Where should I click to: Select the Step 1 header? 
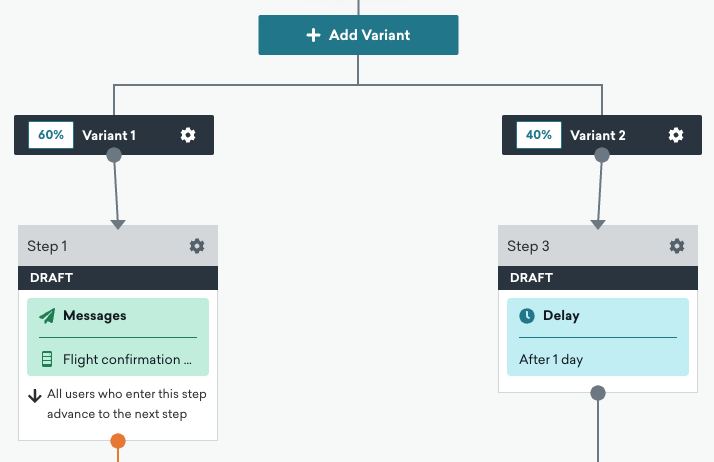(118, 246)
